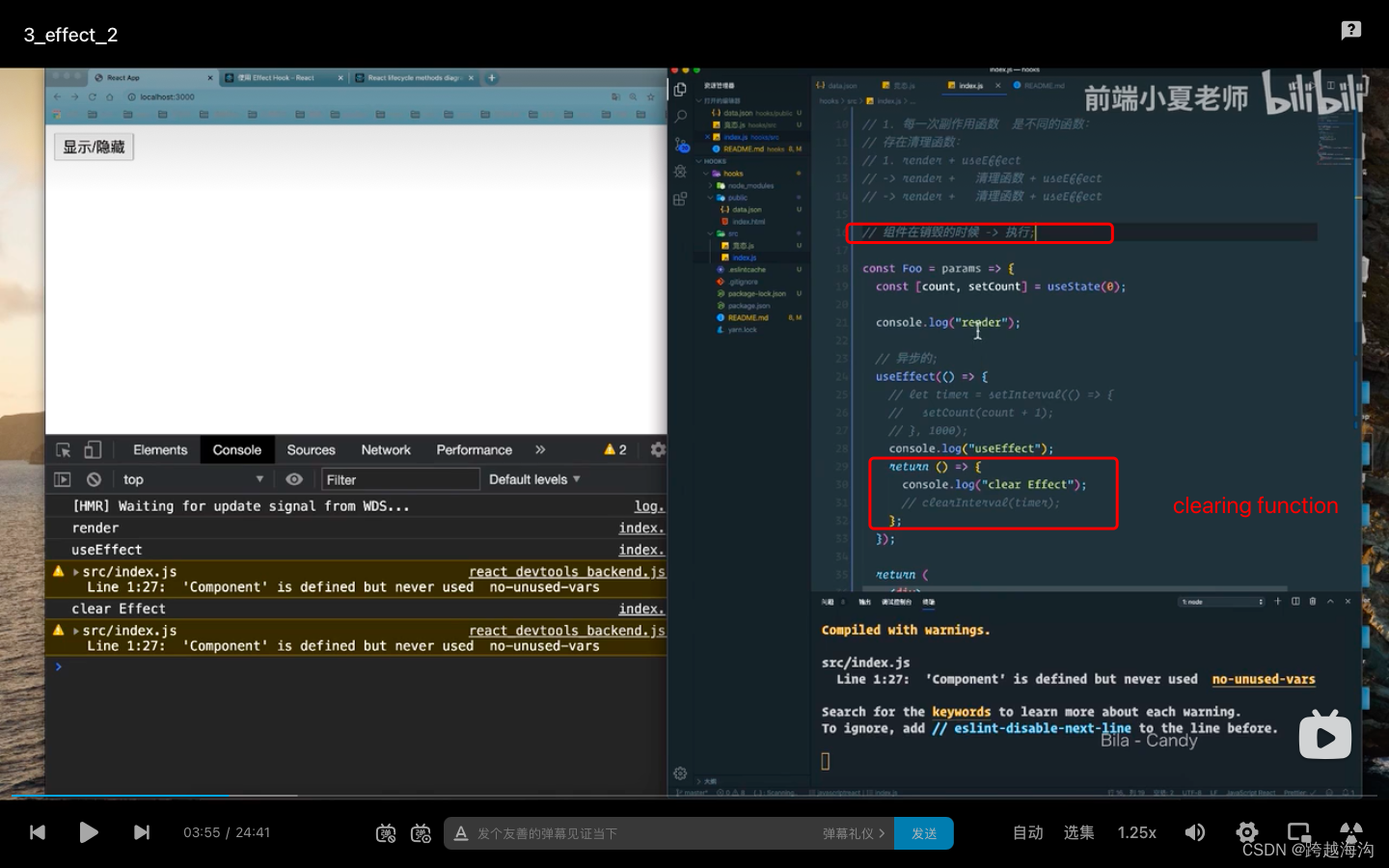Open the DevTools Performance tab

474,449
